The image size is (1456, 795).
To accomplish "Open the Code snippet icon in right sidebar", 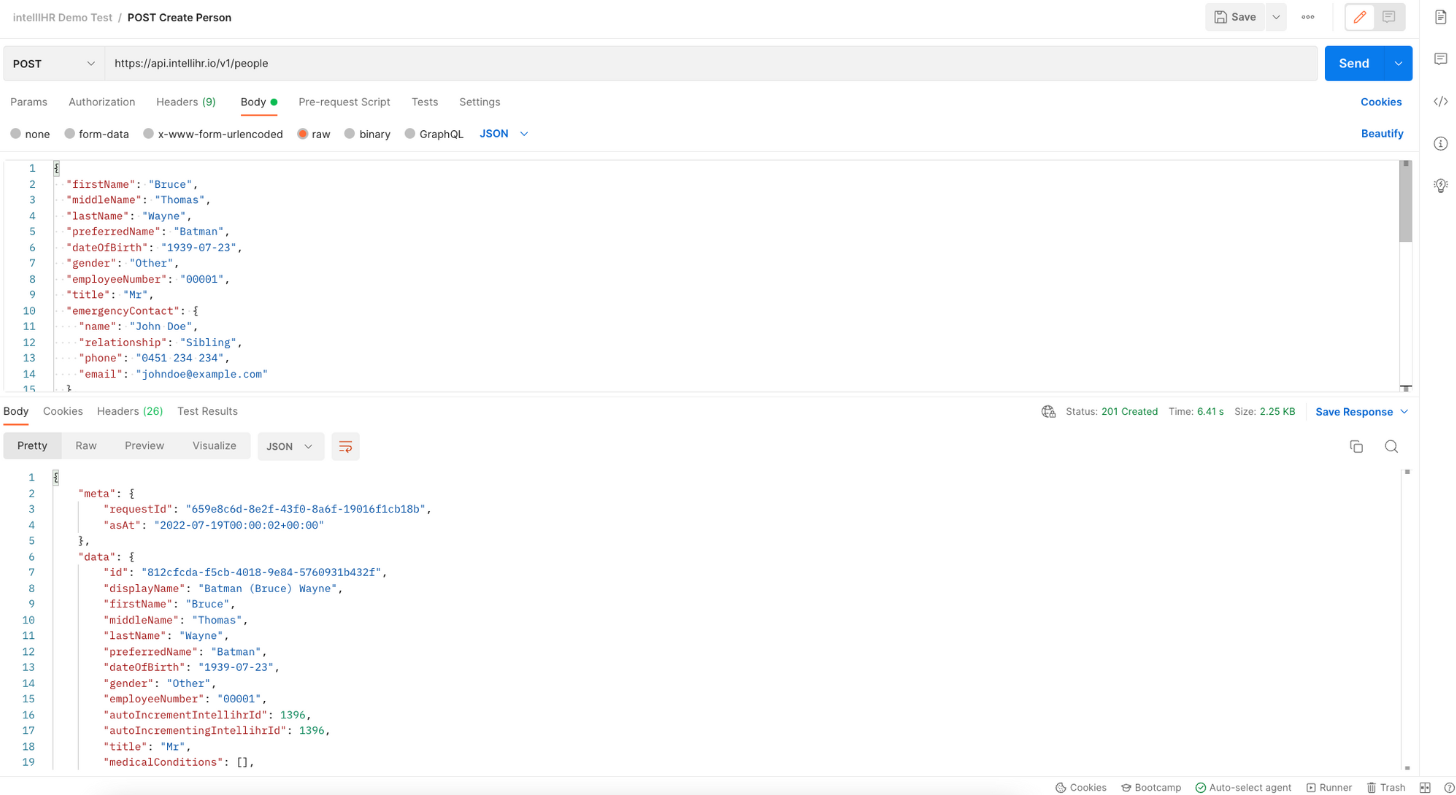I will (x=1440, y=101).
